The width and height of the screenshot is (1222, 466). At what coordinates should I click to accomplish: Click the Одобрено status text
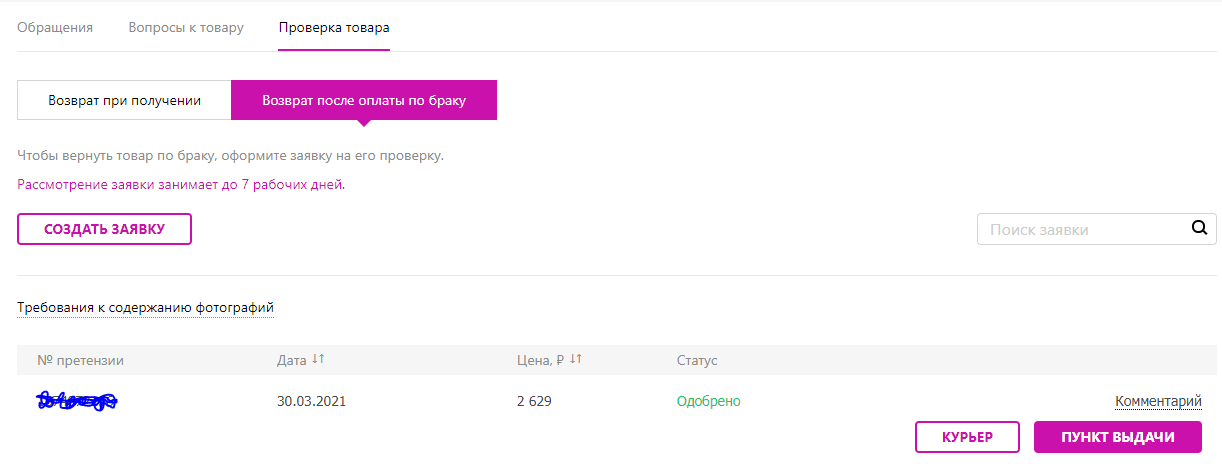point(708,401)
